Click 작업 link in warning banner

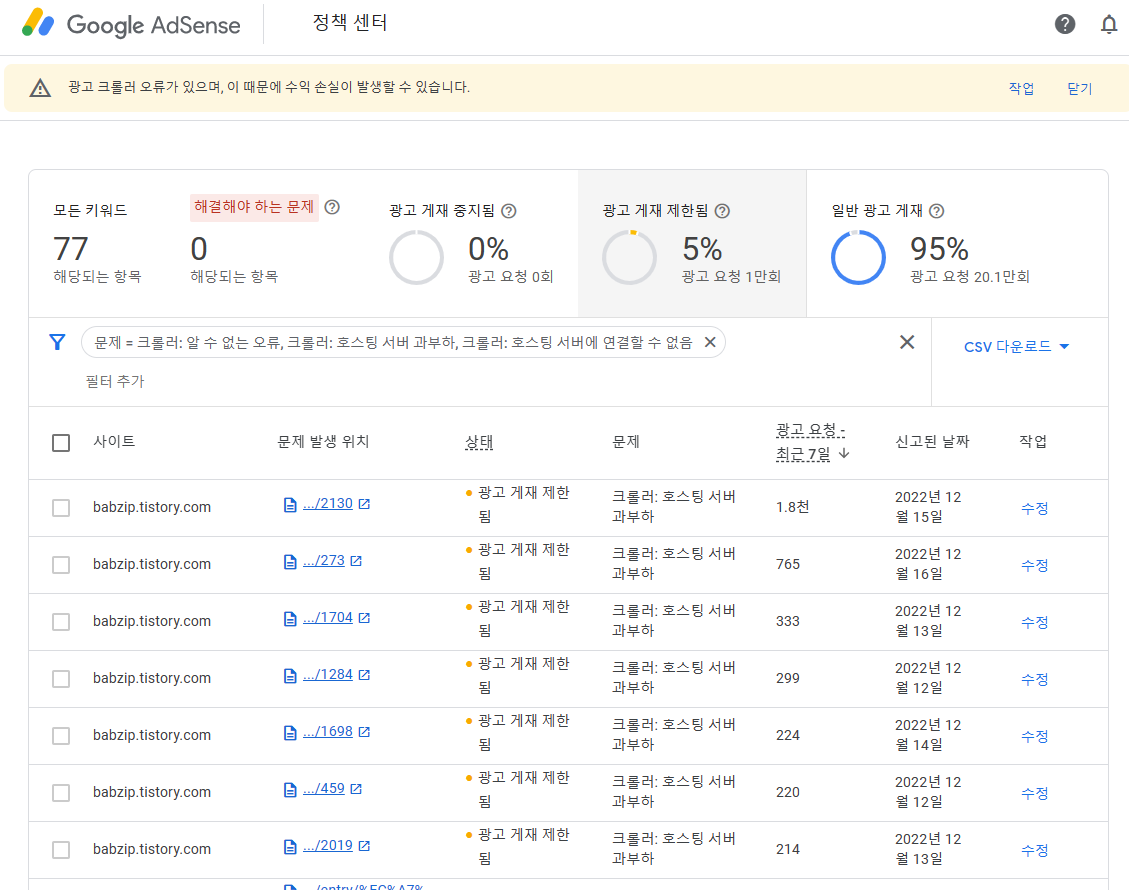[1021, 89]
